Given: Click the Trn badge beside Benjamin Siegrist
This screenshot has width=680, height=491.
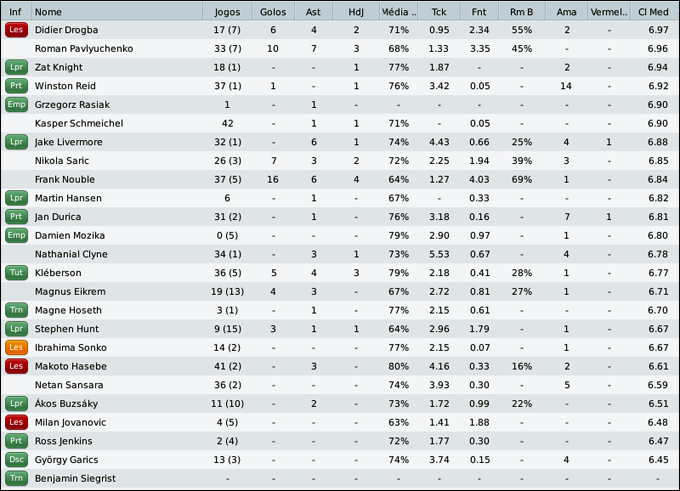Looking at the screenshot, I should [15, 479].
